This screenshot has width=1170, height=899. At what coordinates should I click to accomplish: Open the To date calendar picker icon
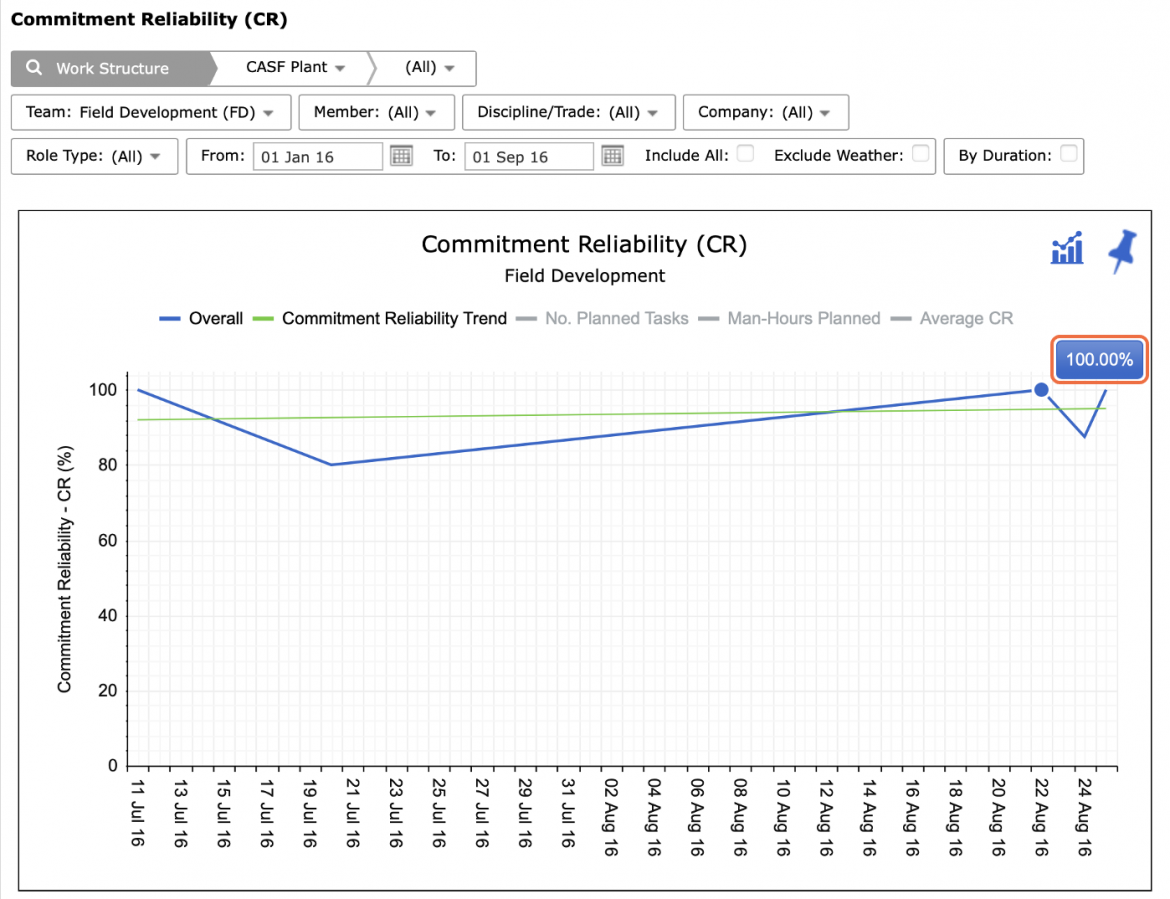pyautogui.click(x=613, y=156)
